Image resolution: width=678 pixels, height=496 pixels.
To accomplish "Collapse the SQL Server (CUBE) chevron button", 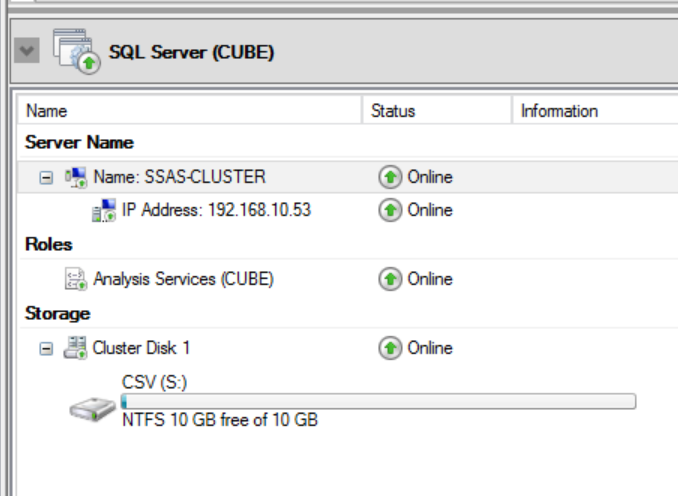I will [x=27, y=50].
